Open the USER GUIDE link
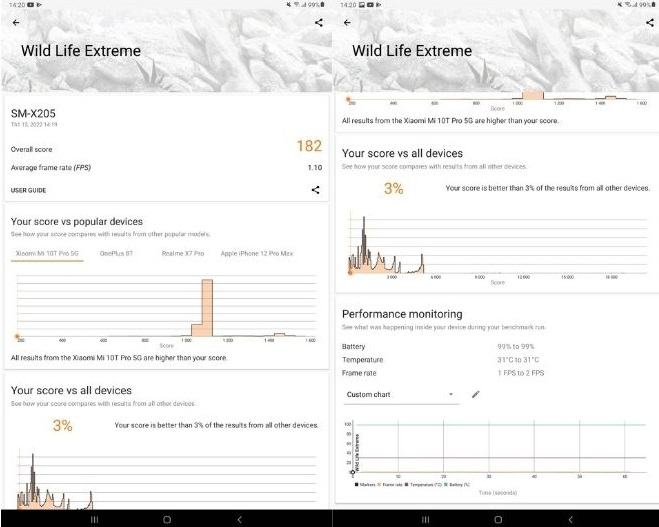Screen dimensions: 659x527 click(29, 190)
